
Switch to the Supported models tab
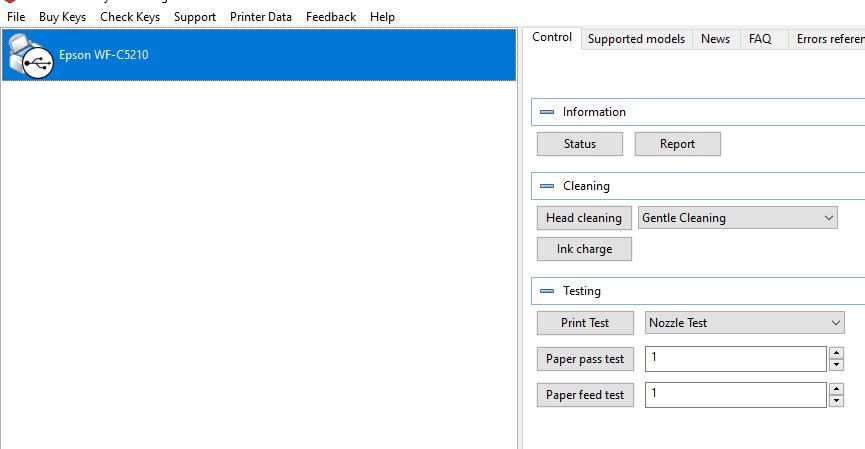[636, 39]
